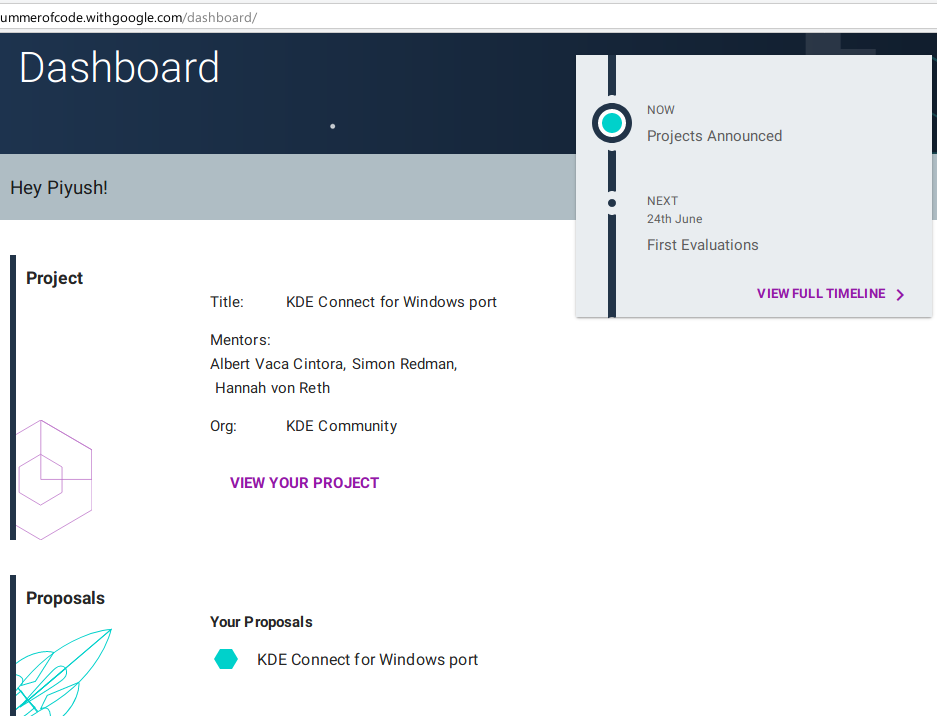Click the browser address bar URL
937x716 pixels.
point(128,17)
